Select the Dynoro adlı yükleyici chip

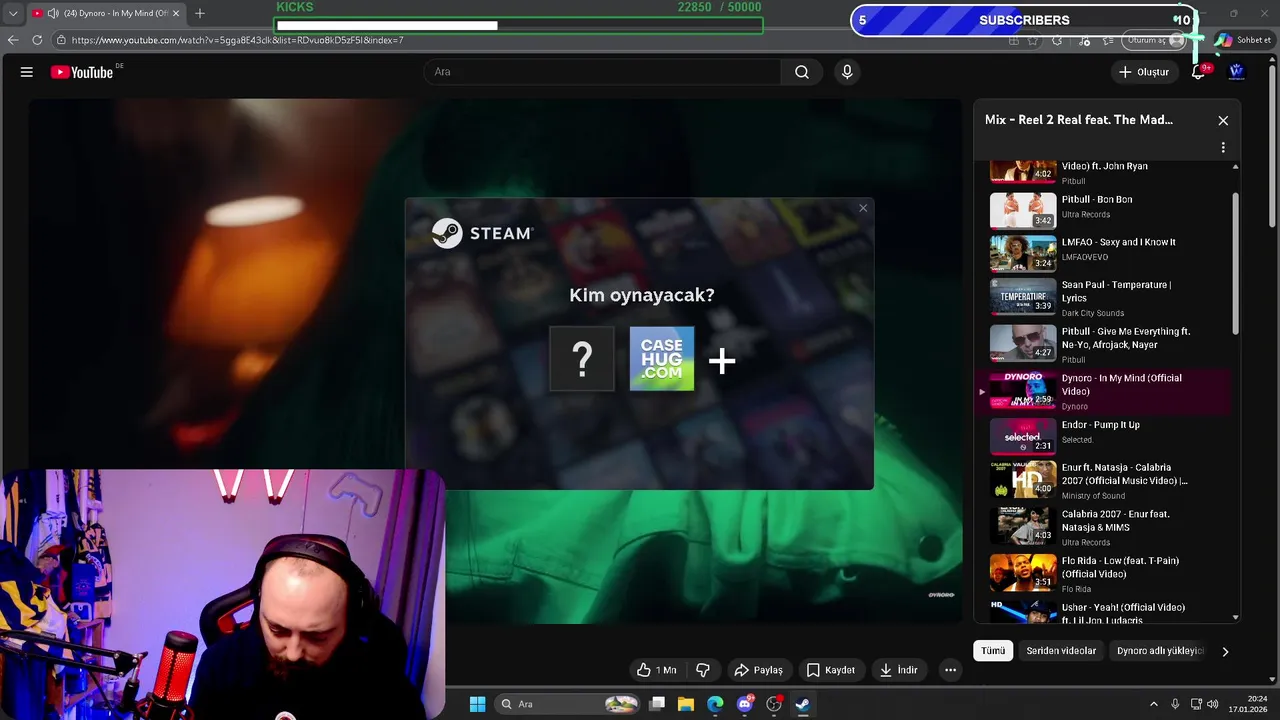click(x=1160, y=651)
